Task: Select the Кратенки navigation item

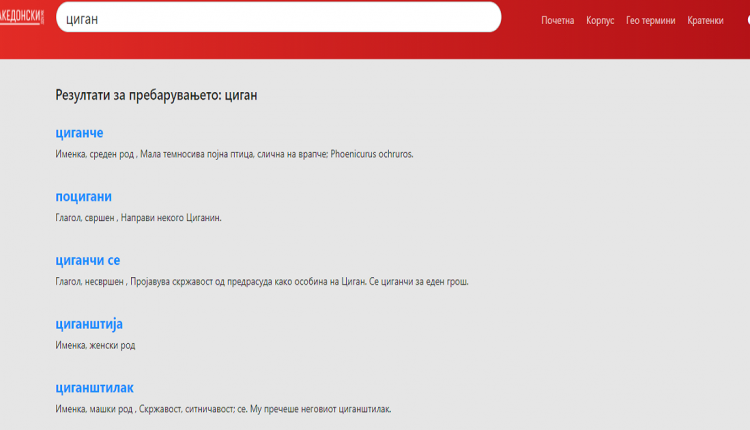Action: coord(705,20)
